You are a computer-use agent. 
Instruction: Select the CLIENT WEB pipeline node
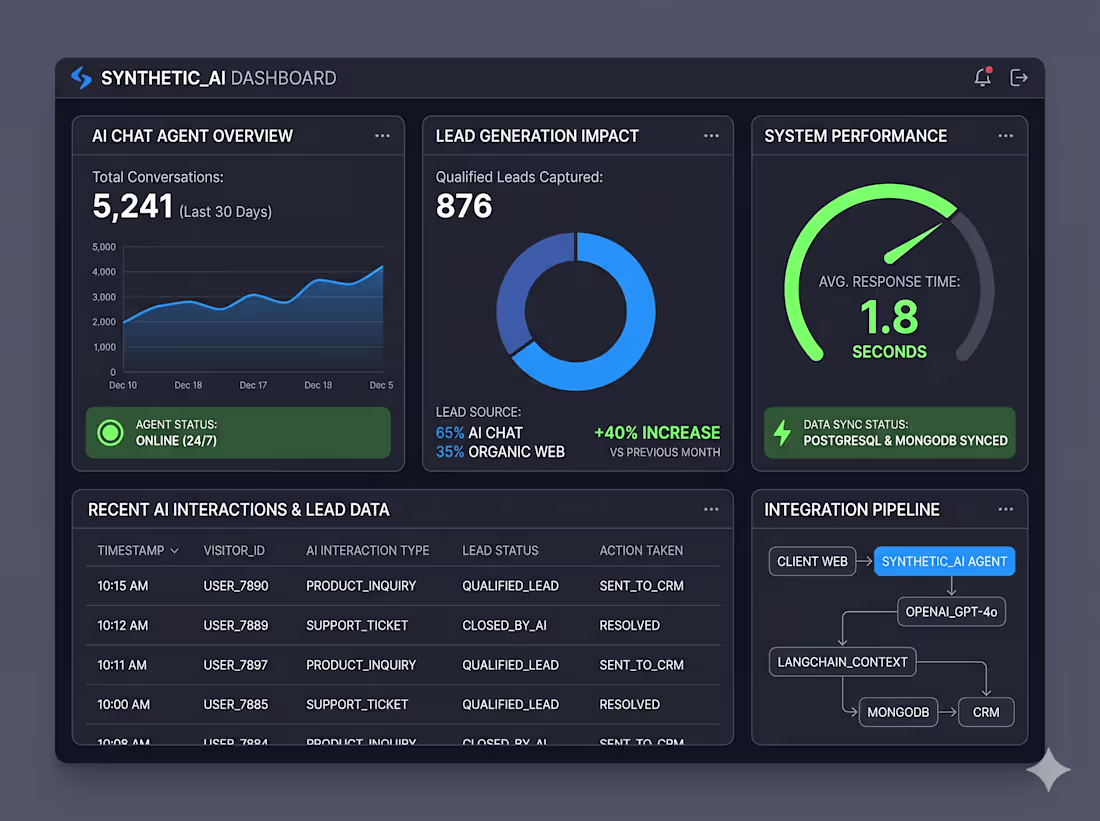coord(812,561)
